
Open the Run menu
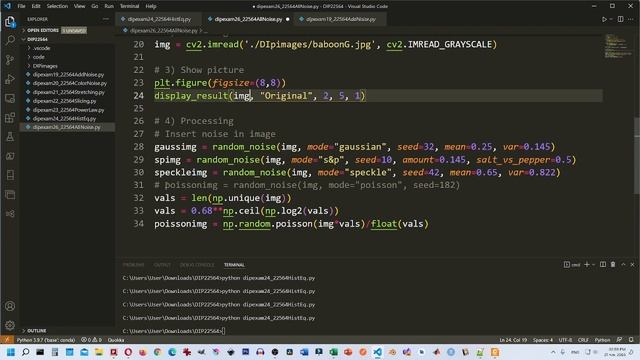109,6
